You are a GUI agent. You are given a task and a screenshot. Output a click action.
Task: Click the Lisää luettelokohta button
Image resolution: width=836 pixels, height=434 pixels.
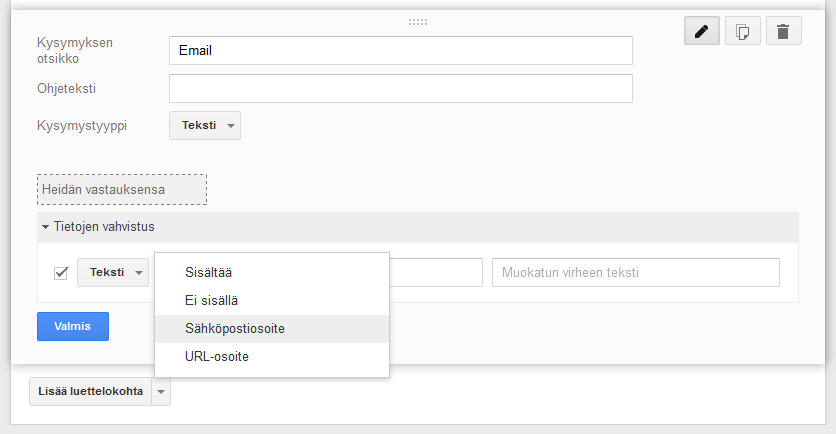point(89,392)
